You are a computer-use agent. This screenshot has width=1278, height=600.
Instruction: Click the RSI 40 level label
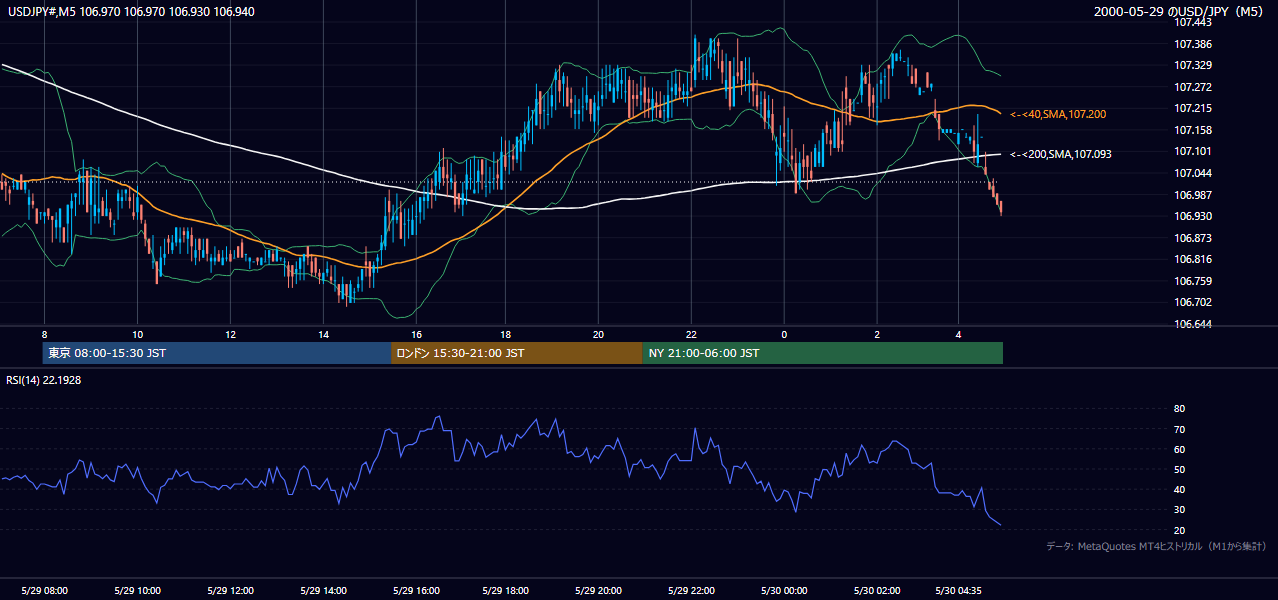[x=1179, y=489]
